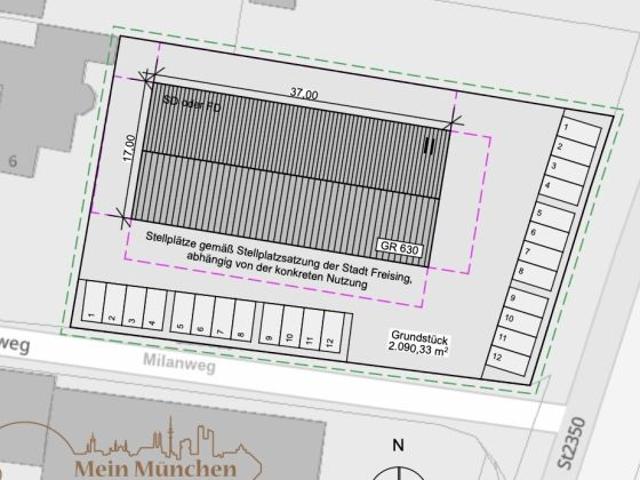Screen dimensions: 640x480
Task: Click the "II" storey marker on the building
Action: click(429, 146)
